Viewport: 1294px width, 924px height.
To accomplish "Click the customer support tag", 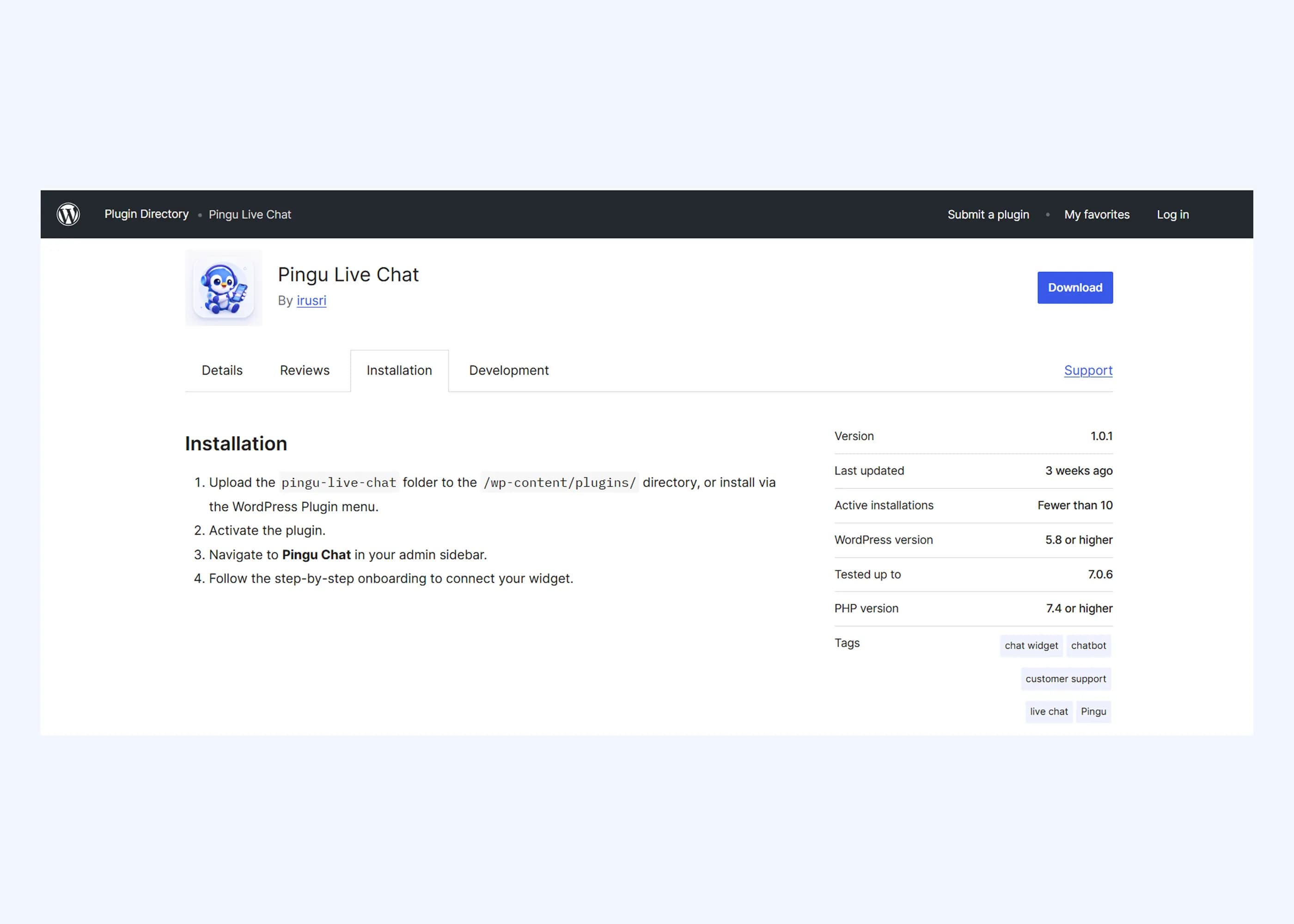I will [1066, 679].
